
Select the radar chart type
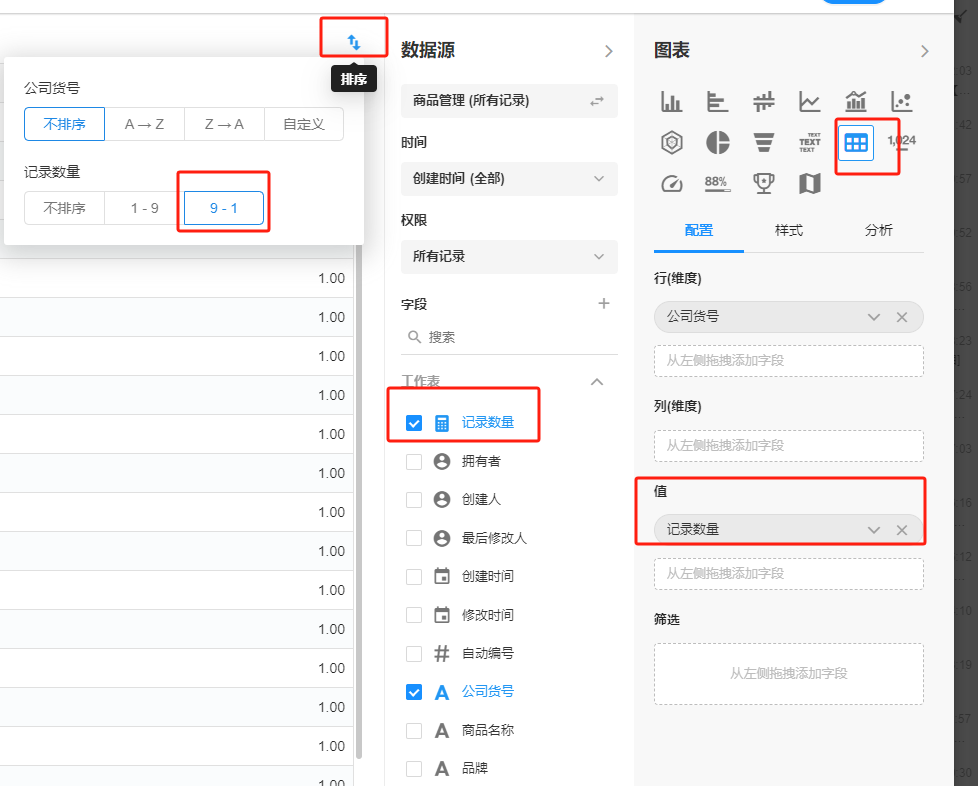coord(671,142)
